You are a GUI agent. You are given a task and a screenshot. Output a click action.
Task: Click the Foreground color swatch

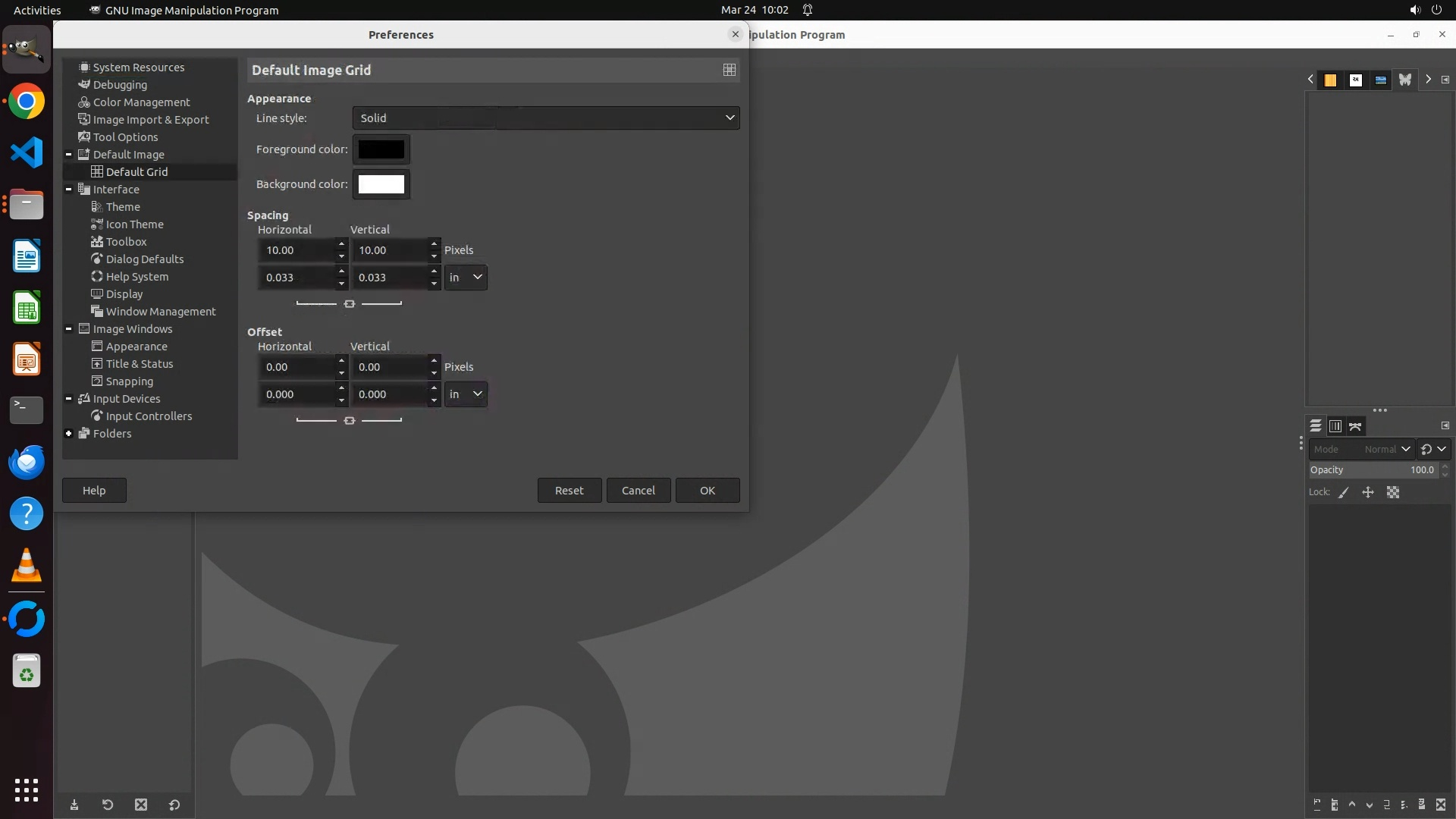pyautogui.click(x=381, y=149)
